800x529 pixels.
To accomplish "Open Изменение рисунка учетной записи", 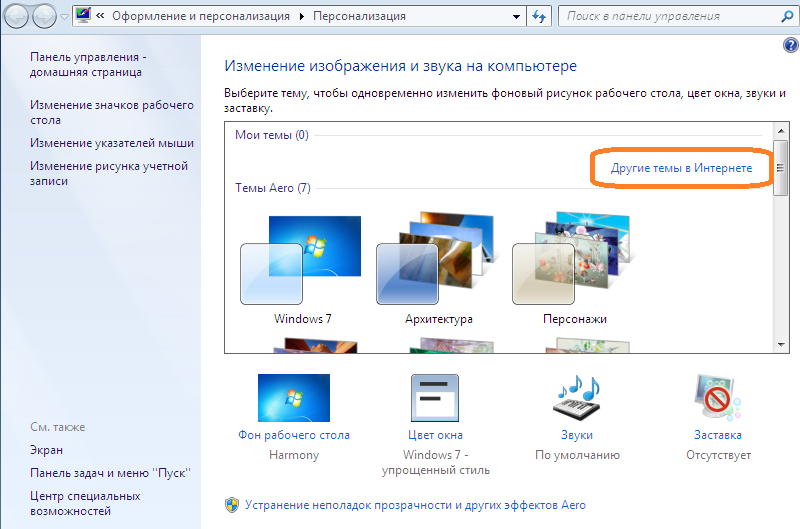I will [x=109, y=173].
